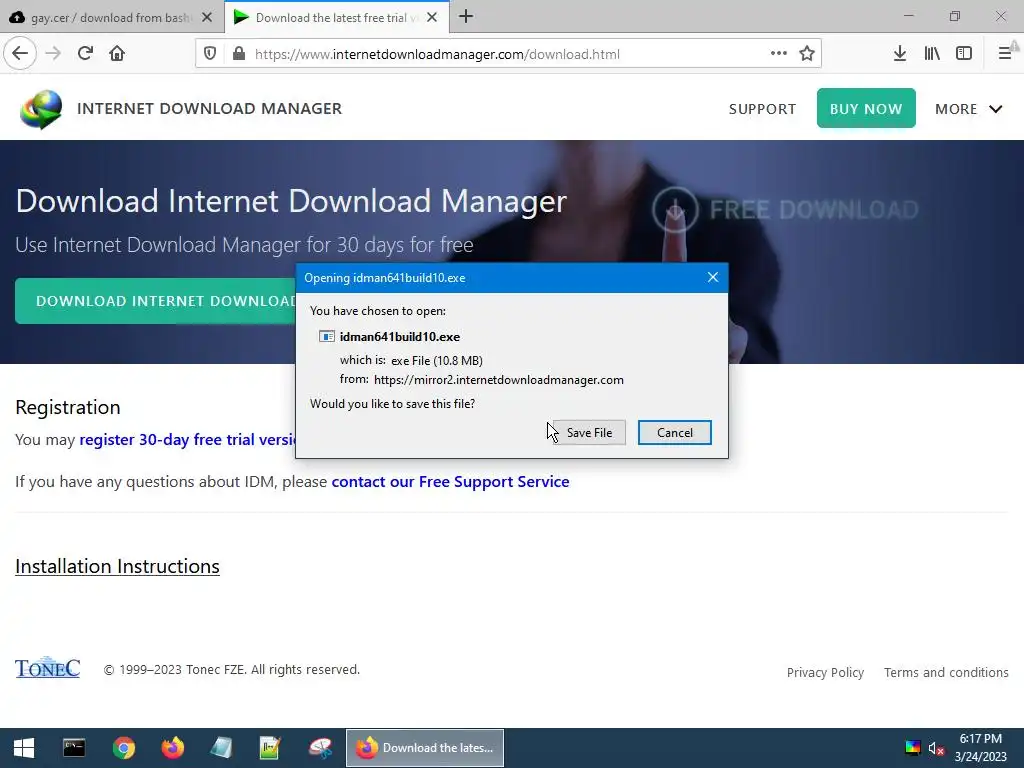Open page actions three-dot menu
The width and height of the screenshot is (1024, 768).
point(778,54)
